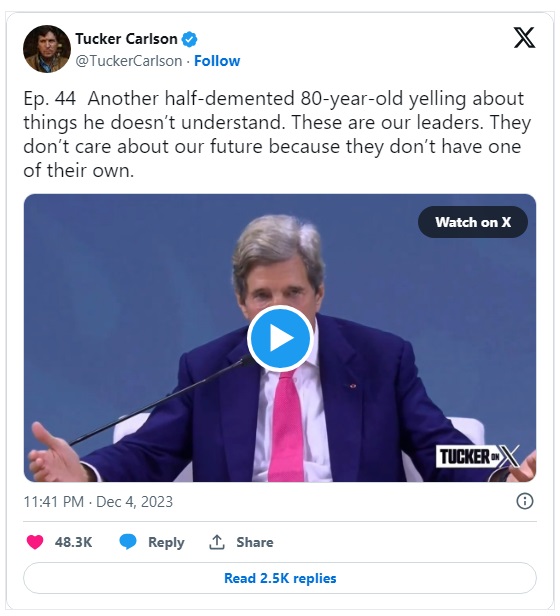Click the circled info icon

coord(525,501)
